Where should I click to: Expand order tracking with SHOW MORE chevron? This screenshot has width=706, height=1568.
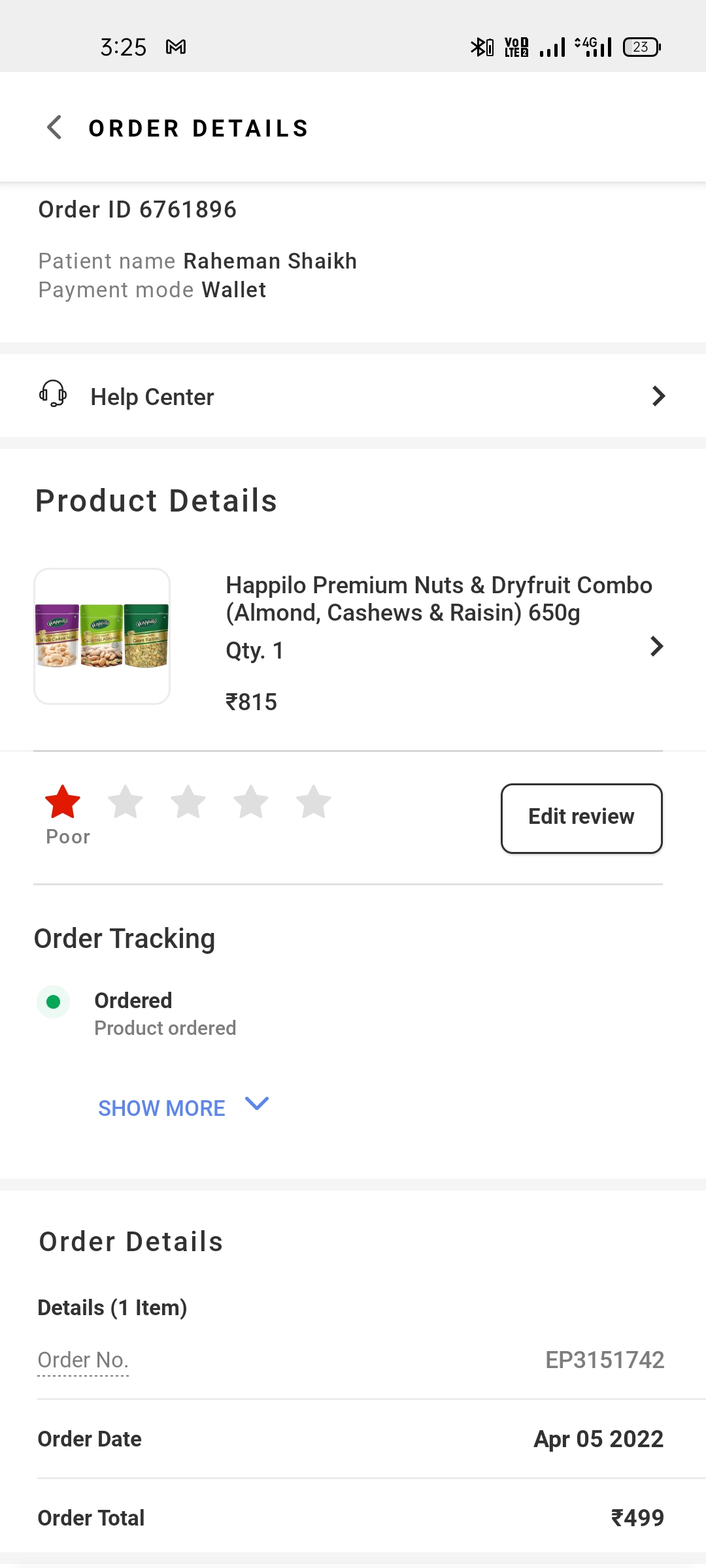pos(257,1104)
